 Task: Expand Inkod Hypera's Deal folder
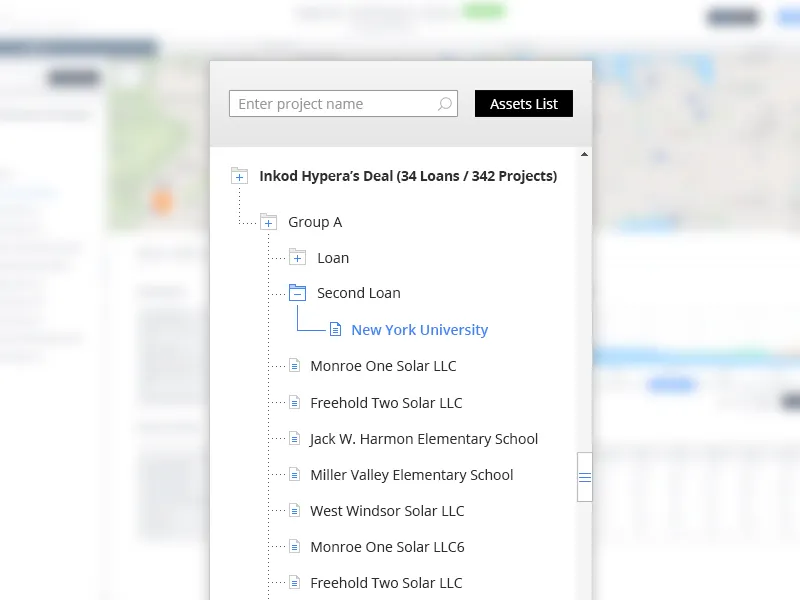pyautogui.click(x=239, y=176)
